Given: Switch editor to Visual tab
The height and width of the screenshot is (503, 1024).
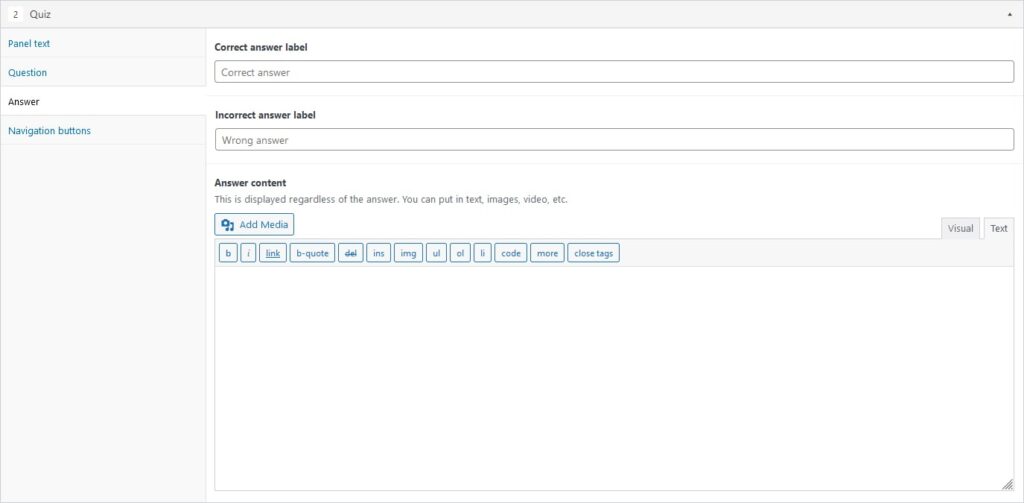Looking at the screenshot, I should pyautogui.click(x=961, y=228).
